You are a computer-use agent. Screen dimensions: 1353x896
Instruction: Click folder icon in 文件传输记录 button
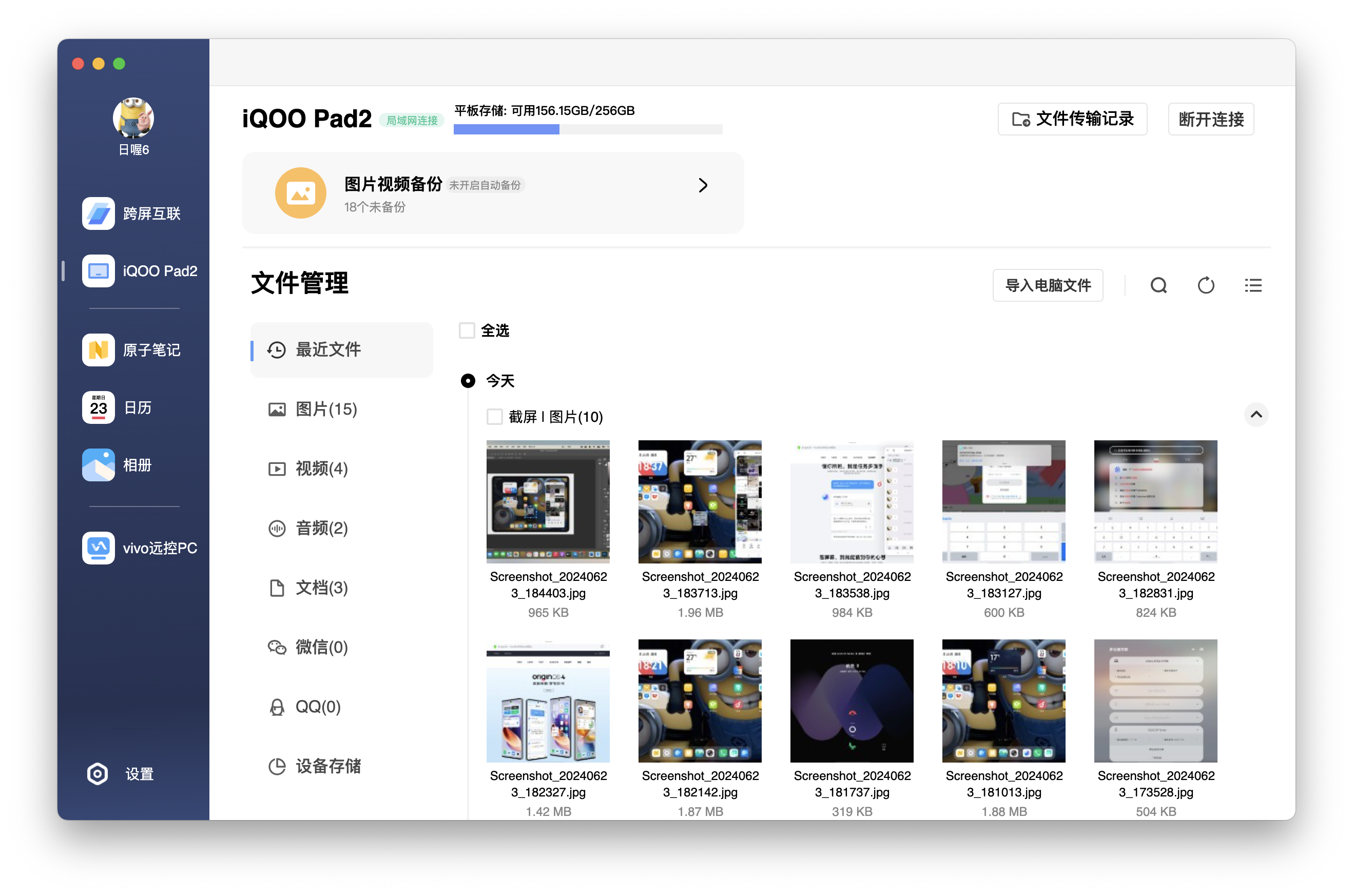point(1020,119)
